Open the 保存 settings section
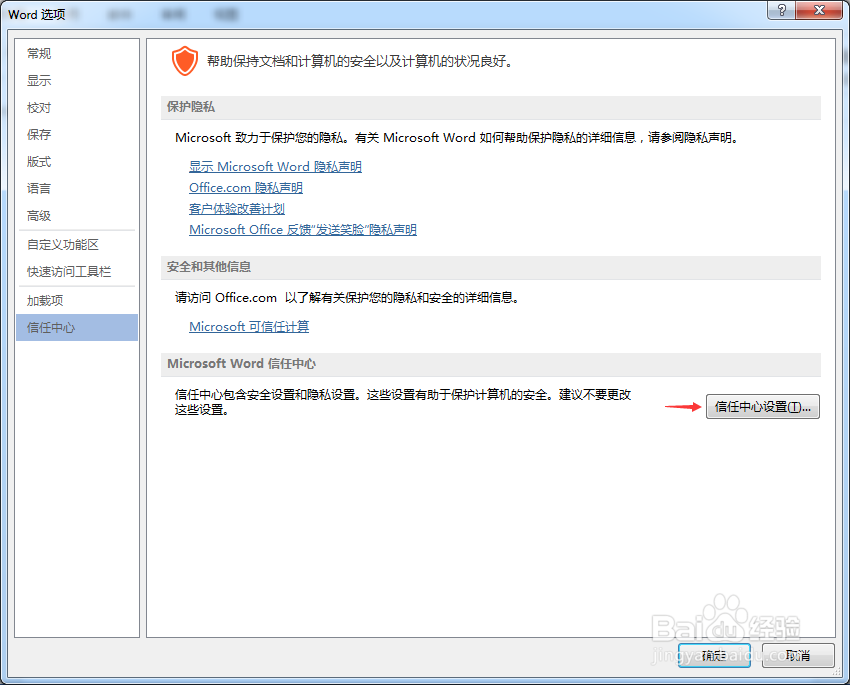 [x=38, y=134]
